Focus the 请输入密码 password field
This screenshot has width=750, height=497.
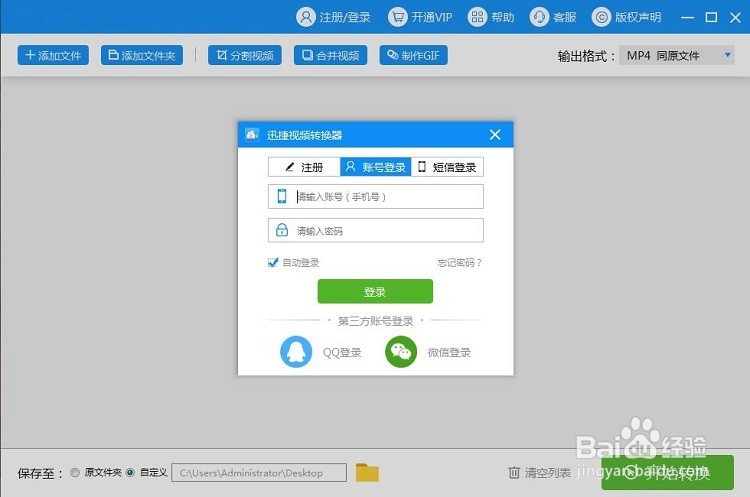point(375,231)
